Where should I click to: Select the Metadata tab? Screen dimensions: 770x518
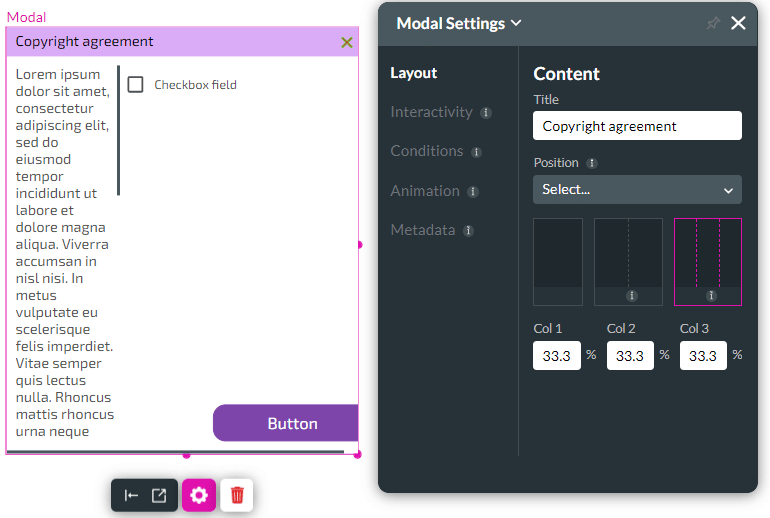pos(422,230)
